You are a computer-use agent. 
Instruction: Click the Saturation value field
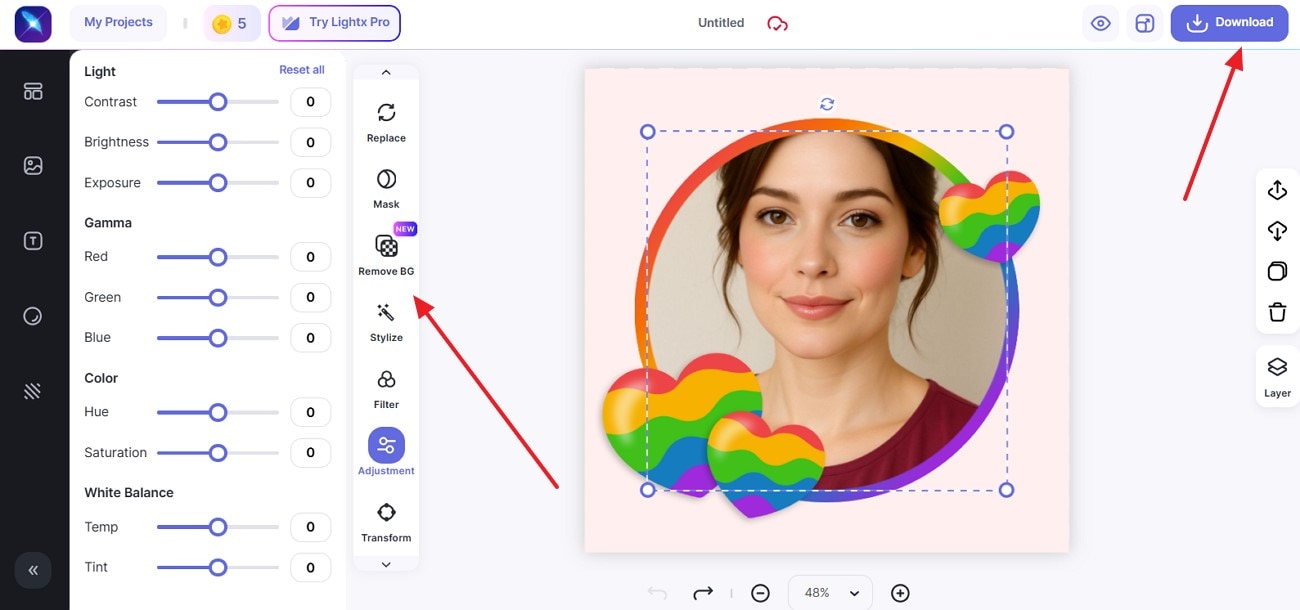click(310, 453)
